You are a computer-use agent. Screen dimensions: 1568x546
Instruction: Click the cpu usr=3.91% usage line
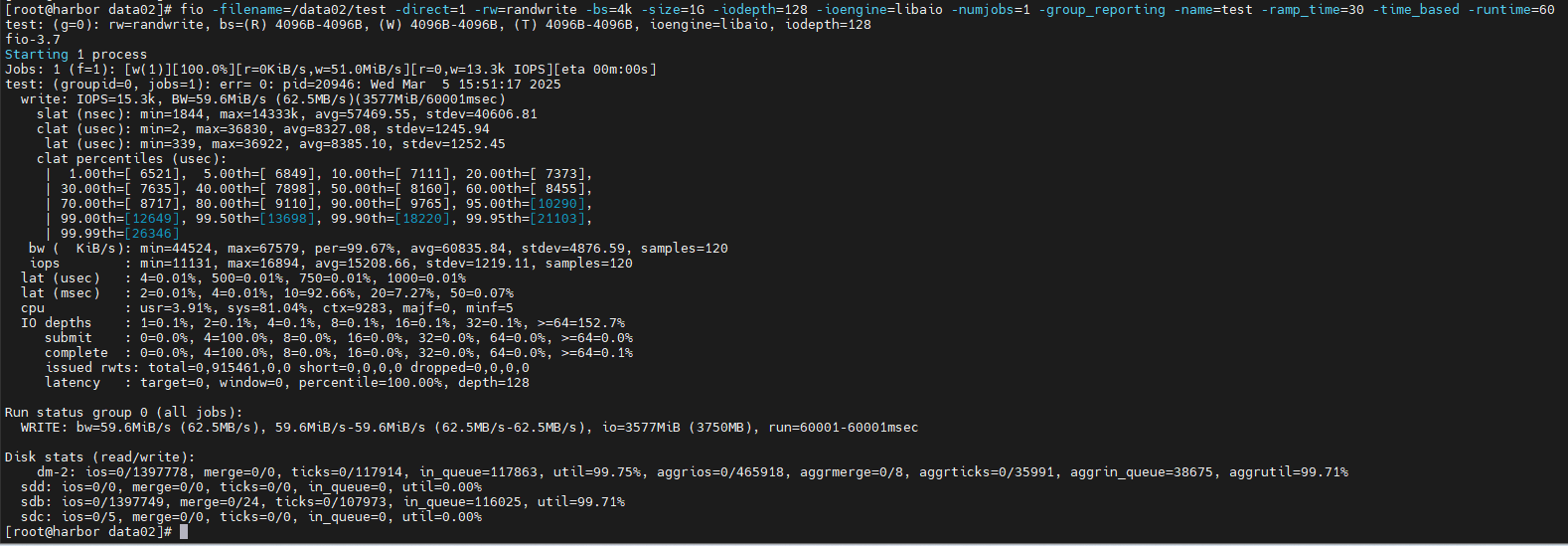pyautogui.click(x=267, y=307)
